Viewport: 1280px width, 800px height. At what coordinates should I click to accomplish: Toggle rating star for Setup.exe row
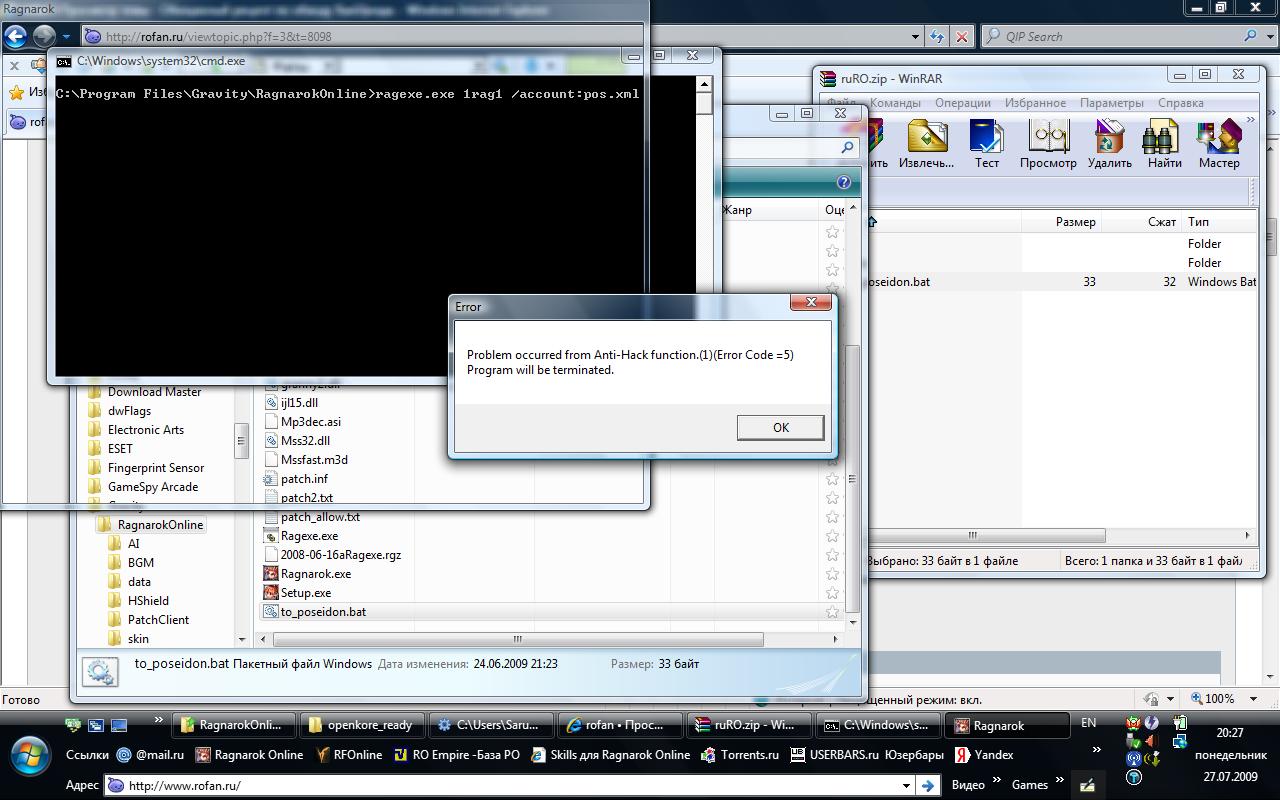832,593
